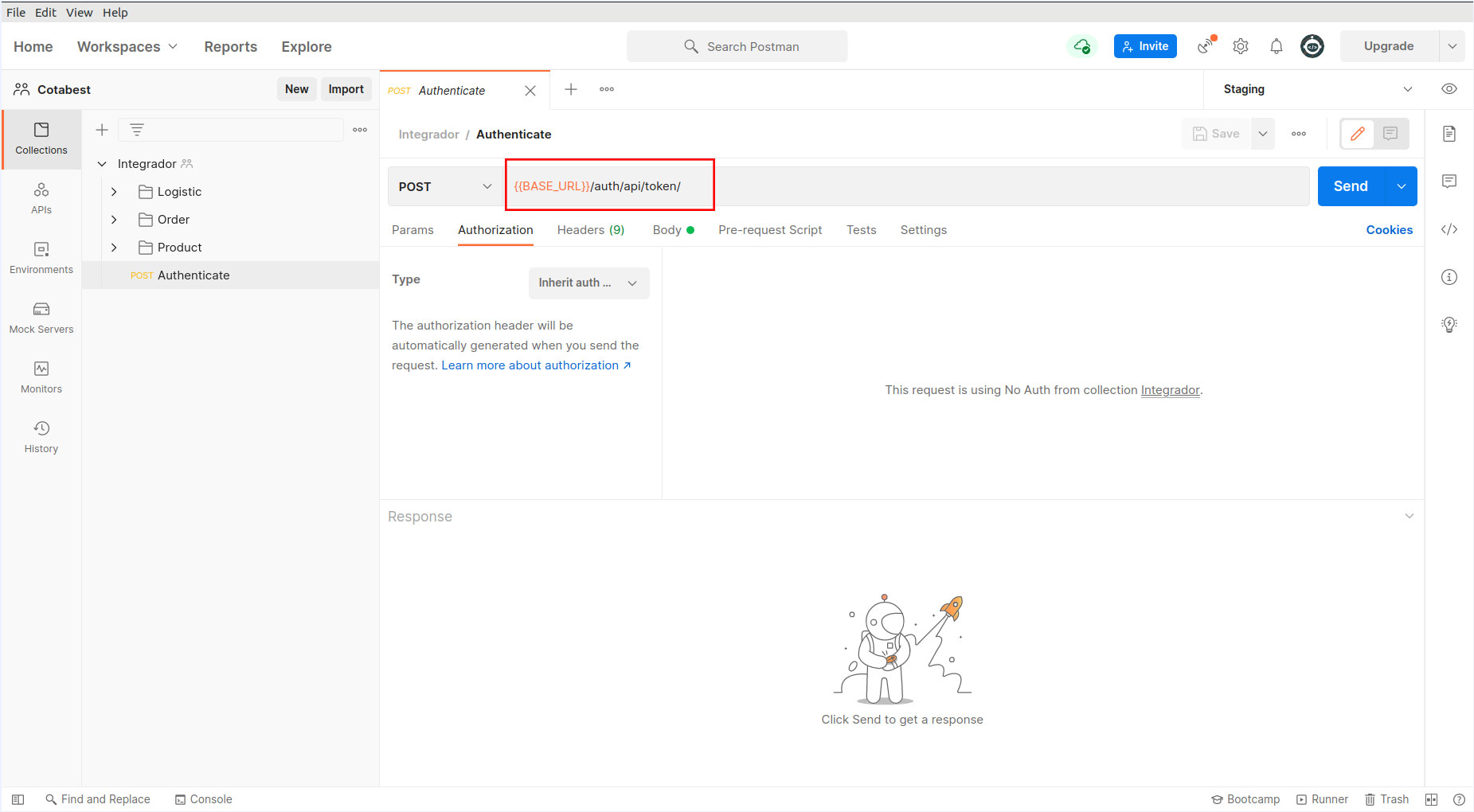
Task: Switch to the Headers (9) tab
Action: [591, 230]
